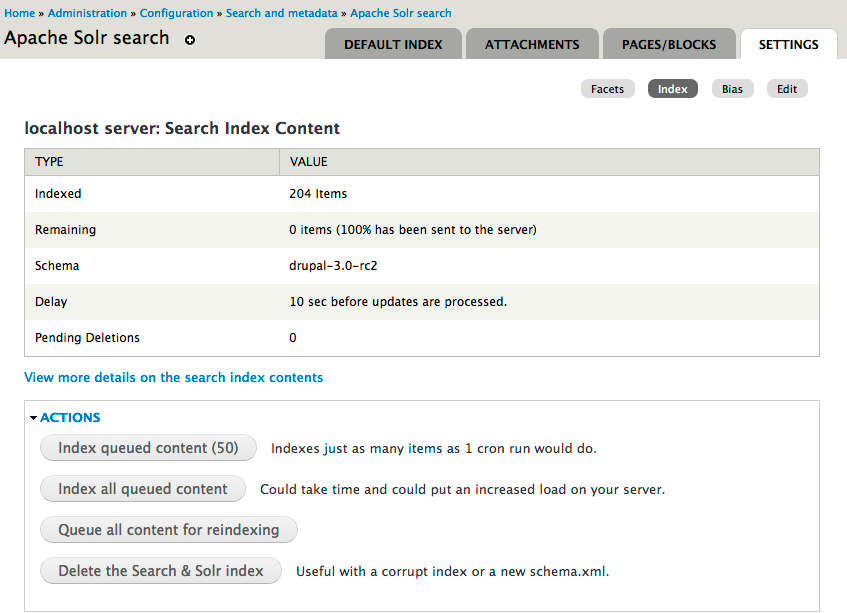Click Index queued content (50) button
847x613 pixels.
click(148, 448)
